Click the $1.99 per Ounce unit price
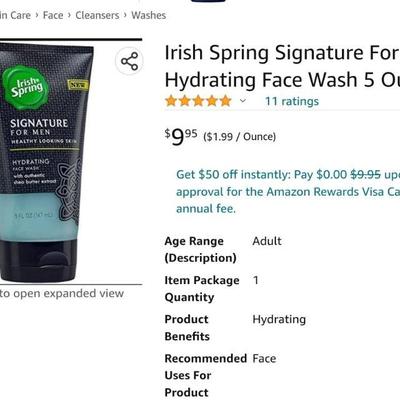 [240, 137]
